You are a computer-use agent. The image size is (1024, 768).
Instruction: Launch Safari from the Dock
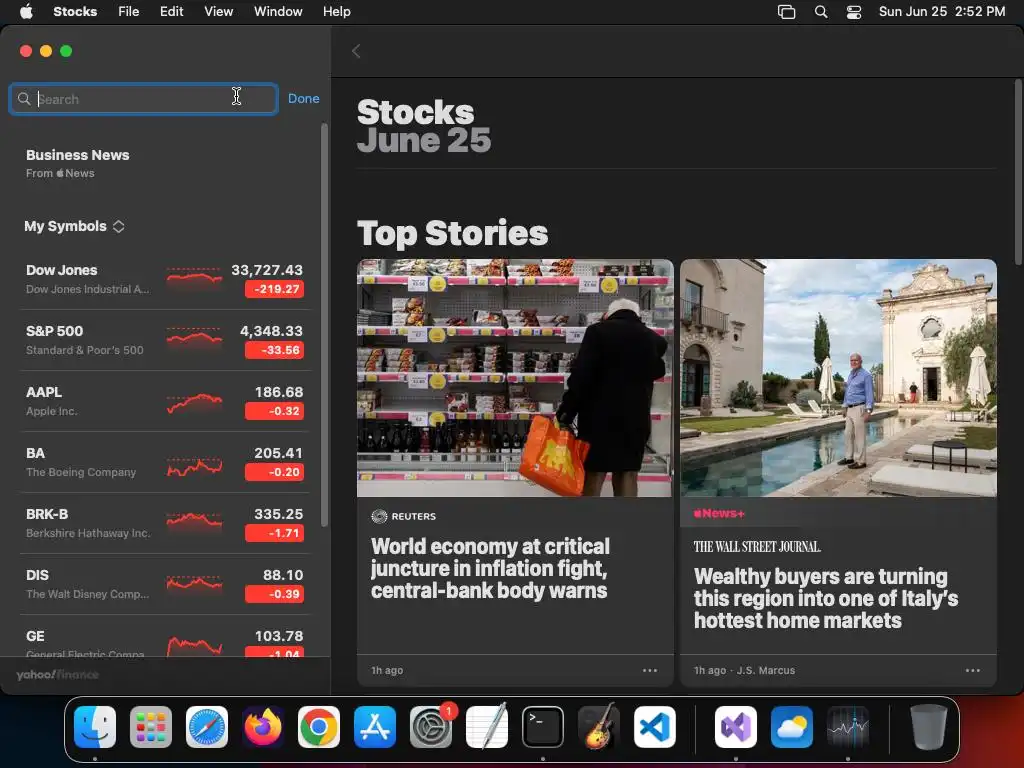(207, 727)
